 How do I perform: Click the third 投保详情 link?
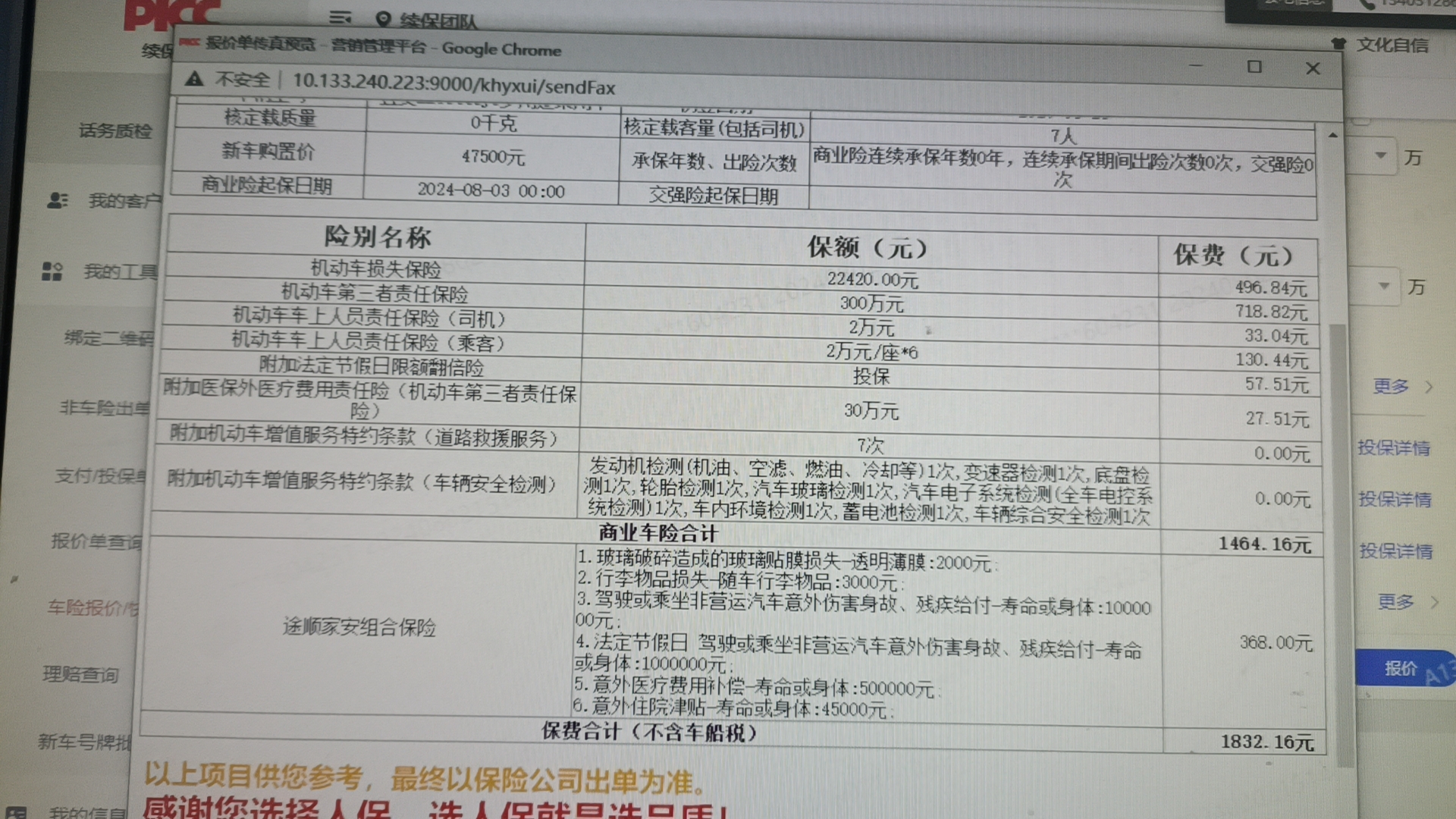[1396, 551]
